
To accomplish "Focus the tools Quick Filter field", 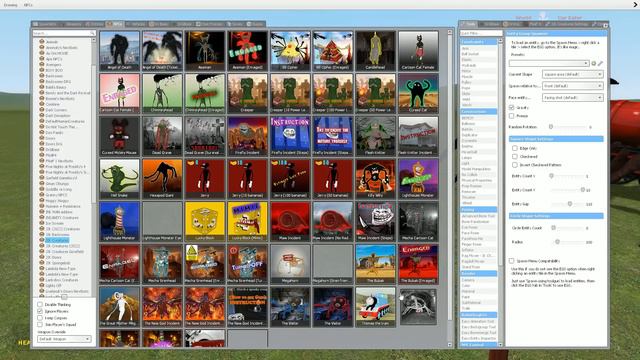I will click(x=481, y=33).
